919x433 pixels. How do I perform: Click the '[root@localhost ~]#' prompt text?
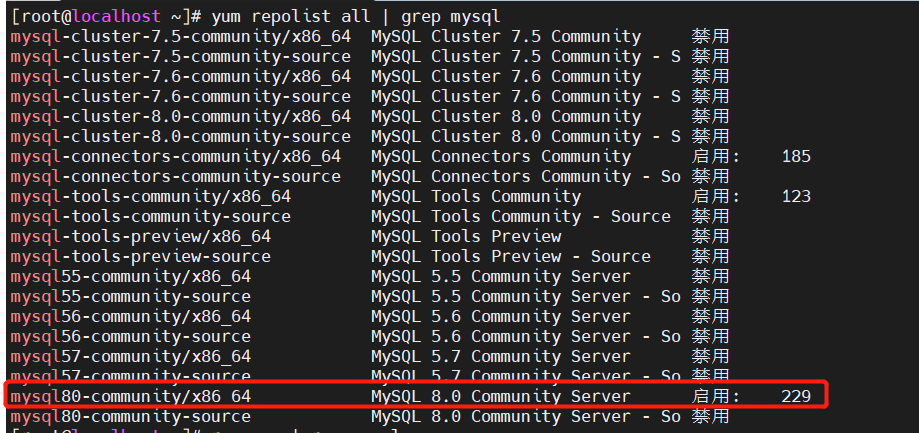point(105,17)
